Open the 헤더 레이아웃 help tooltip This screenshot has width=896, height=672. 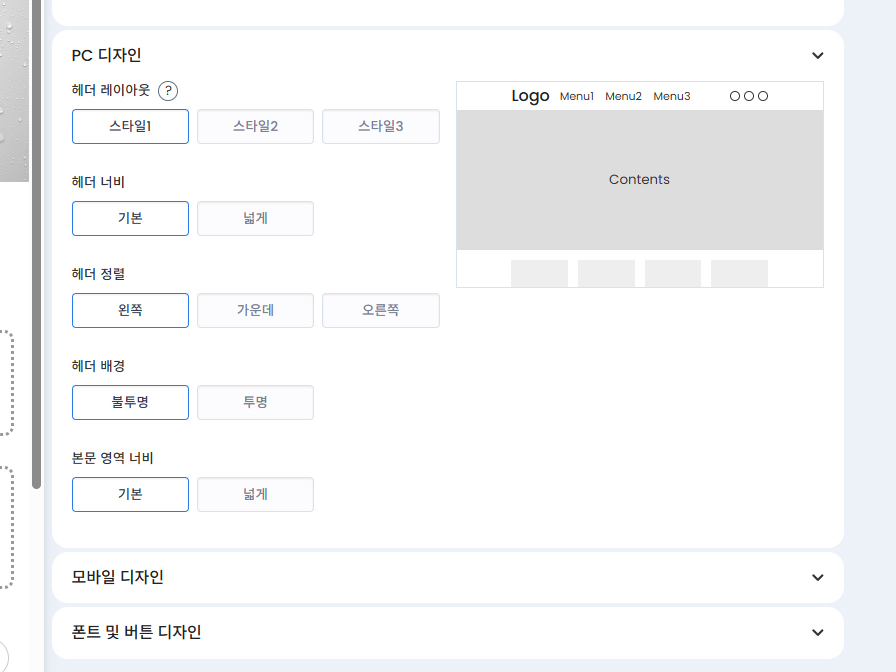pos(168,92)
